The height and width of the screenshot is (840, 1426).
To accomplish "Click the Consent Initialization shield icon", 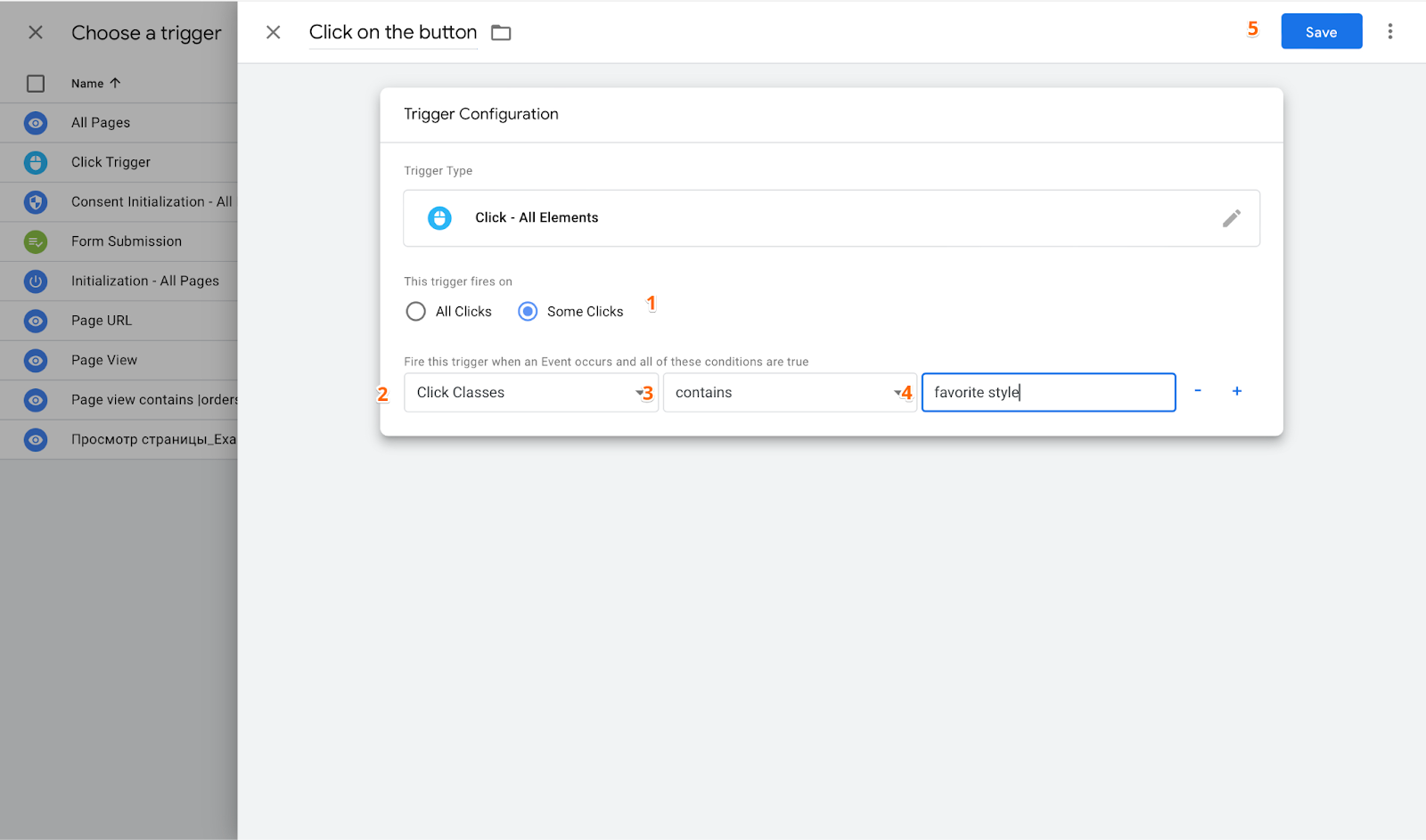I will coord(36,202).
